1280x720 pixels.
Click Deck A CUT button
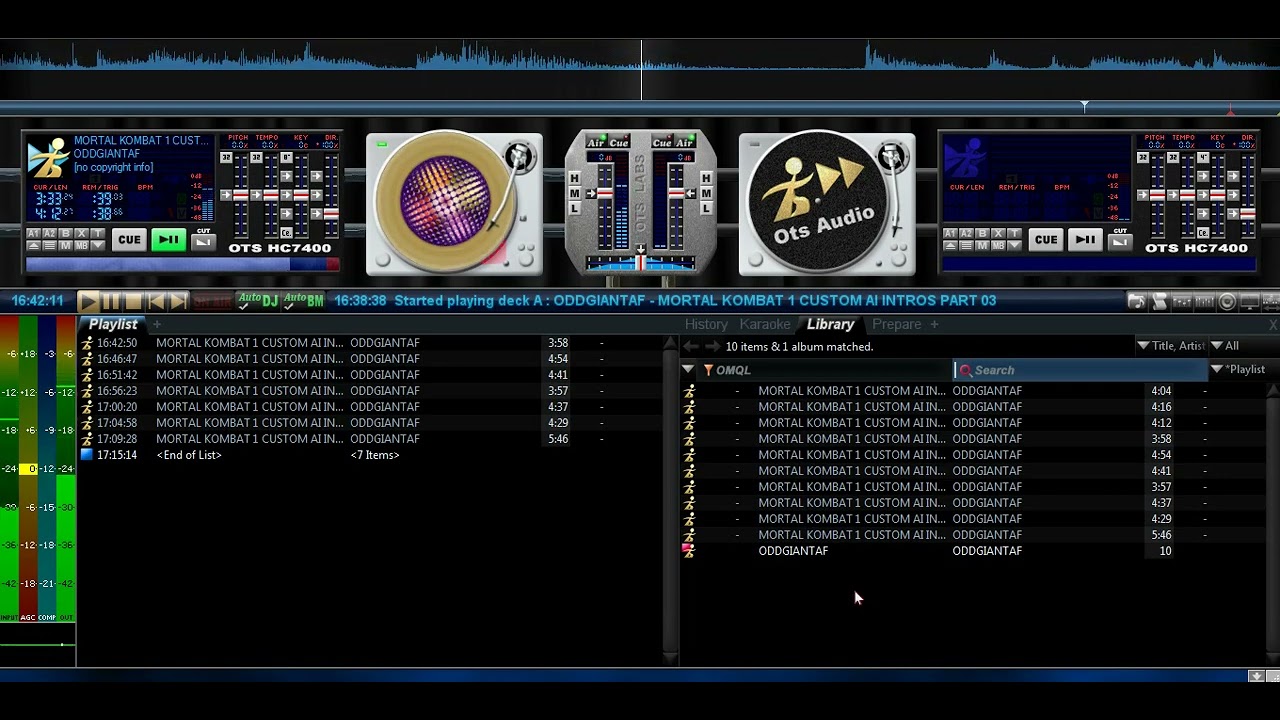point(204,242)
